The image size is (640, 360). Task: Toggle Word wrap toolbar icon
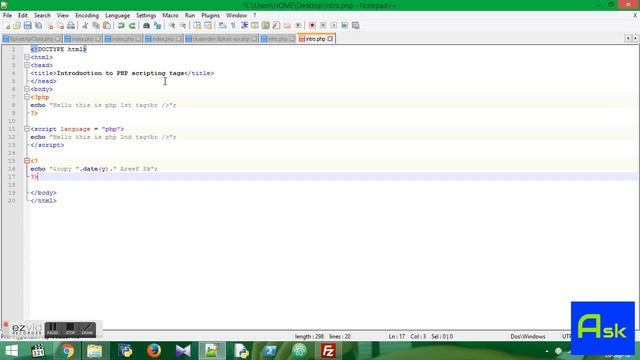point(222,26)
